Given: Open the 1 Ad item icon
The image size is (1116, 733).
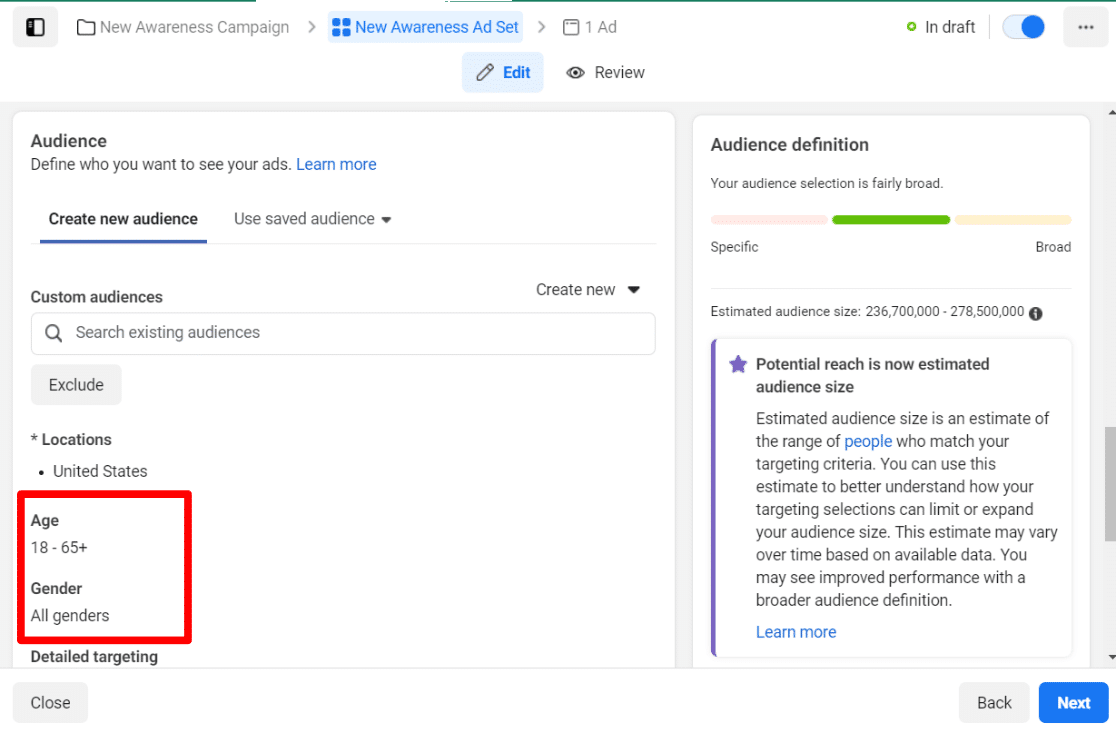Looking at the screenshot, I should pos(572,27).
